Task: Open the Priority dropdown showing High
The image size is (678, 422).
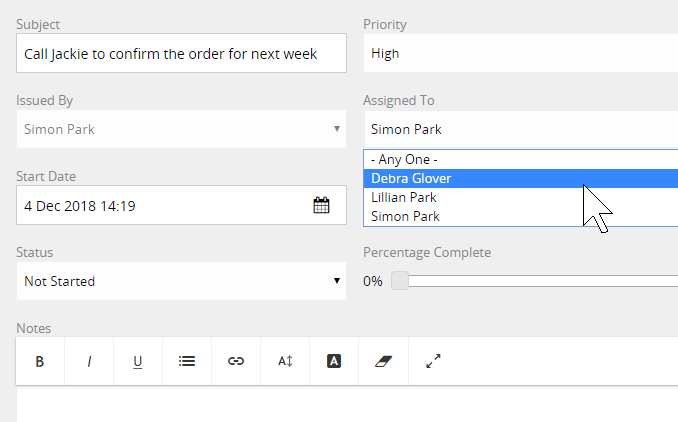Action: coord(521,53)
